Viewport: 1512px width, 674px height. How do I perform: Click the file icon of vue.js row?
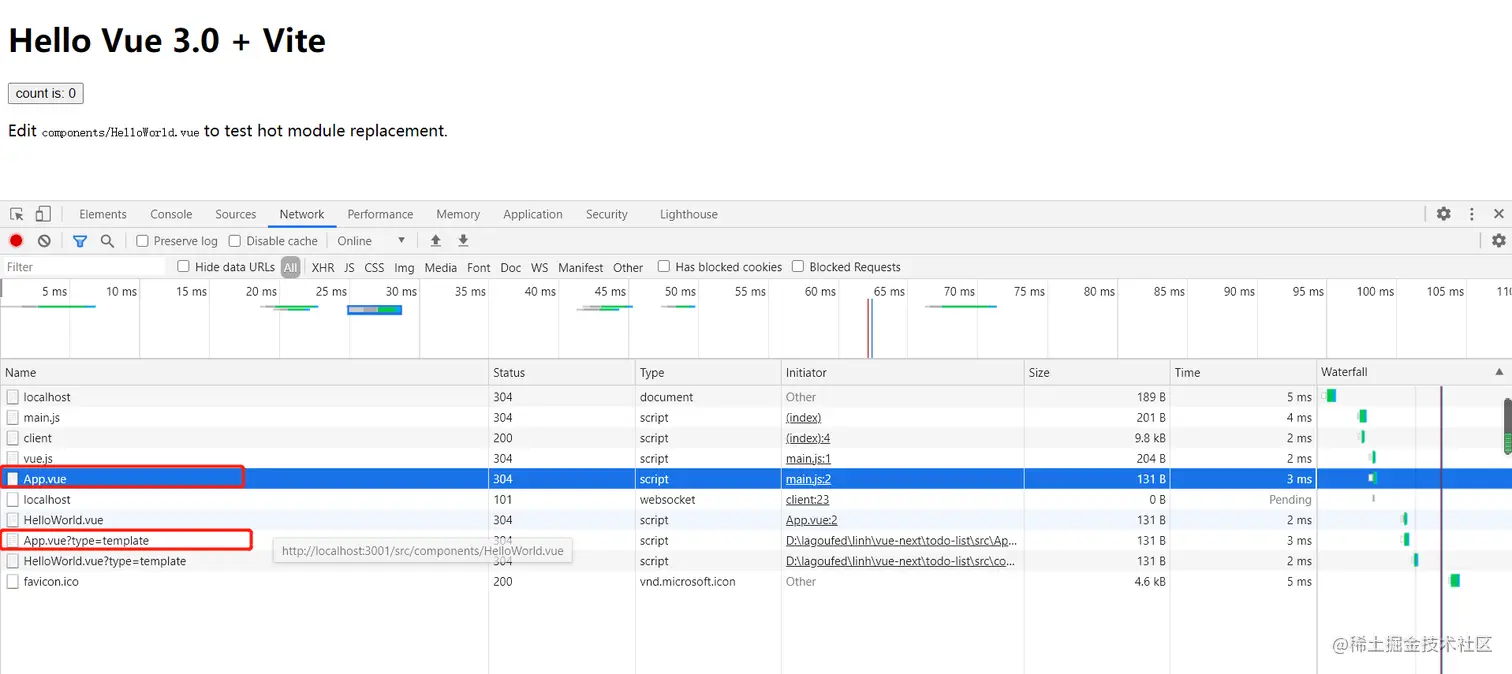13,459
